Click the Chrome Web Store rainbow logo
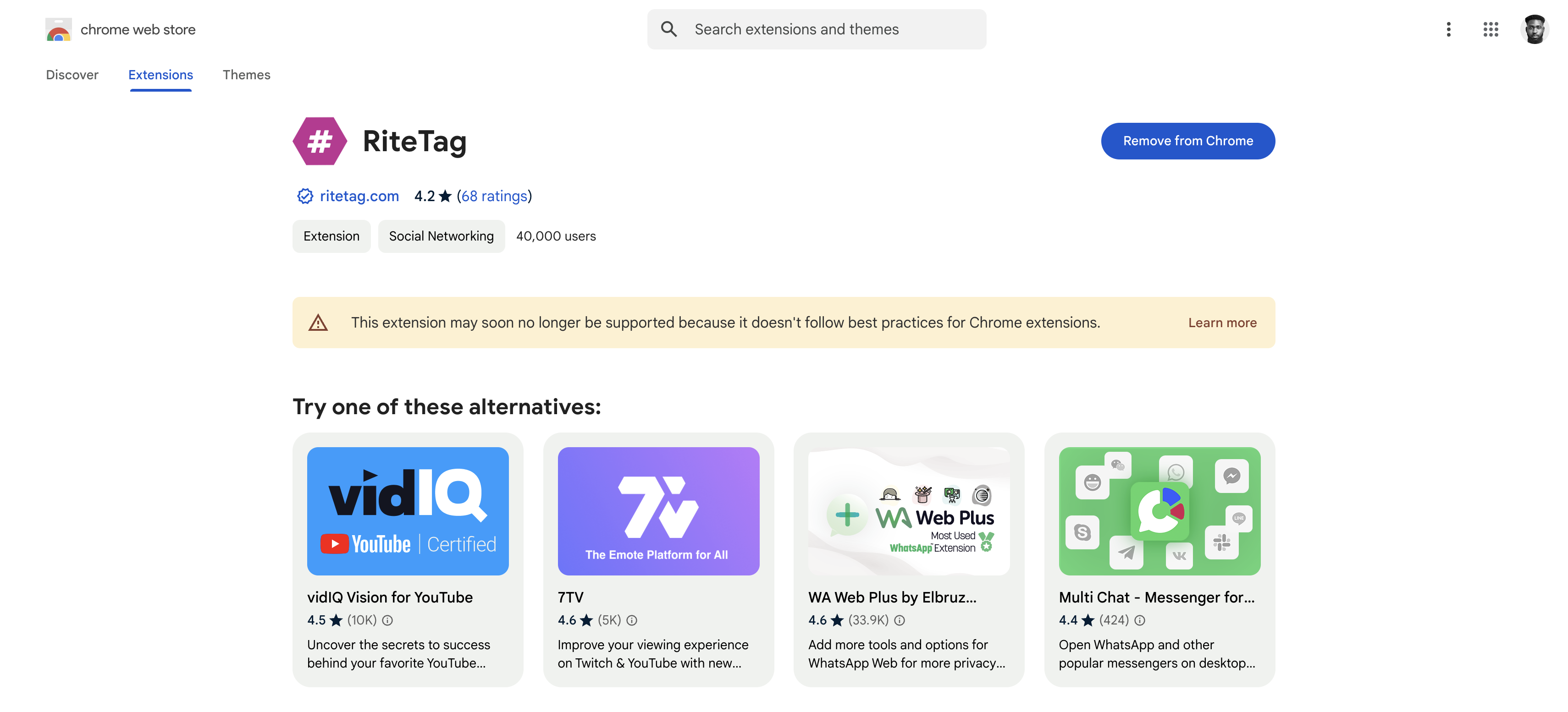1568x712 pixels. 56,29
